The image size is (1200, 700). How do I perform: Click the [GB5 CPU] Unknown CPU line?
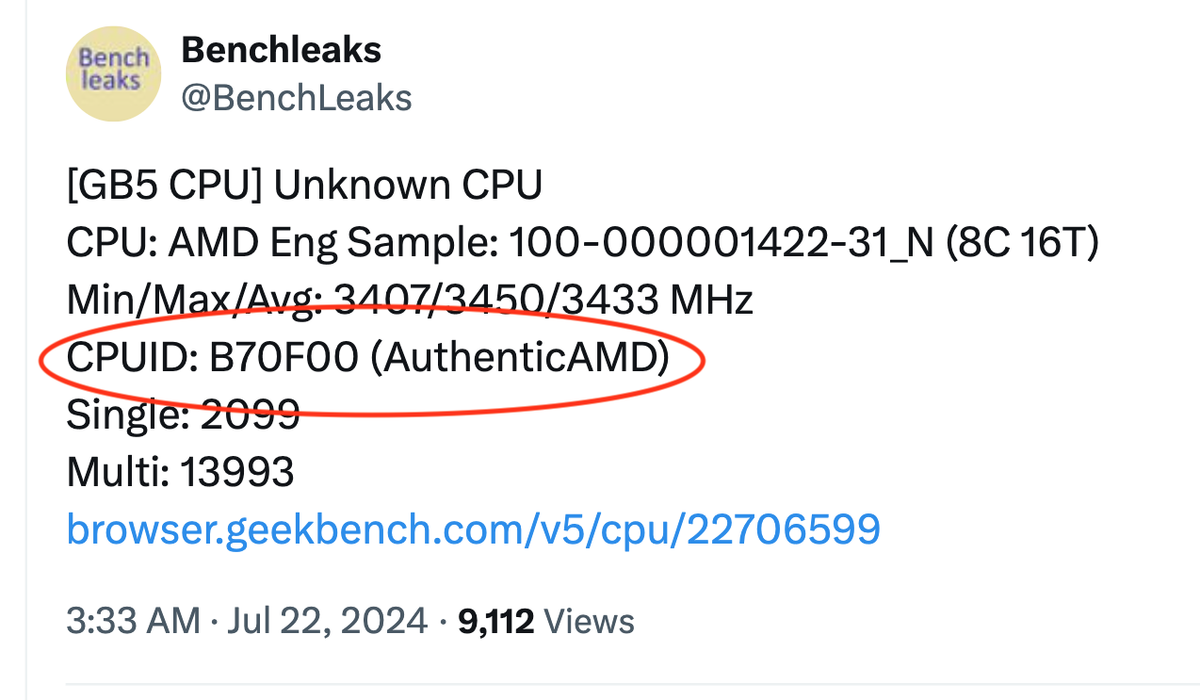coord(304,185)
